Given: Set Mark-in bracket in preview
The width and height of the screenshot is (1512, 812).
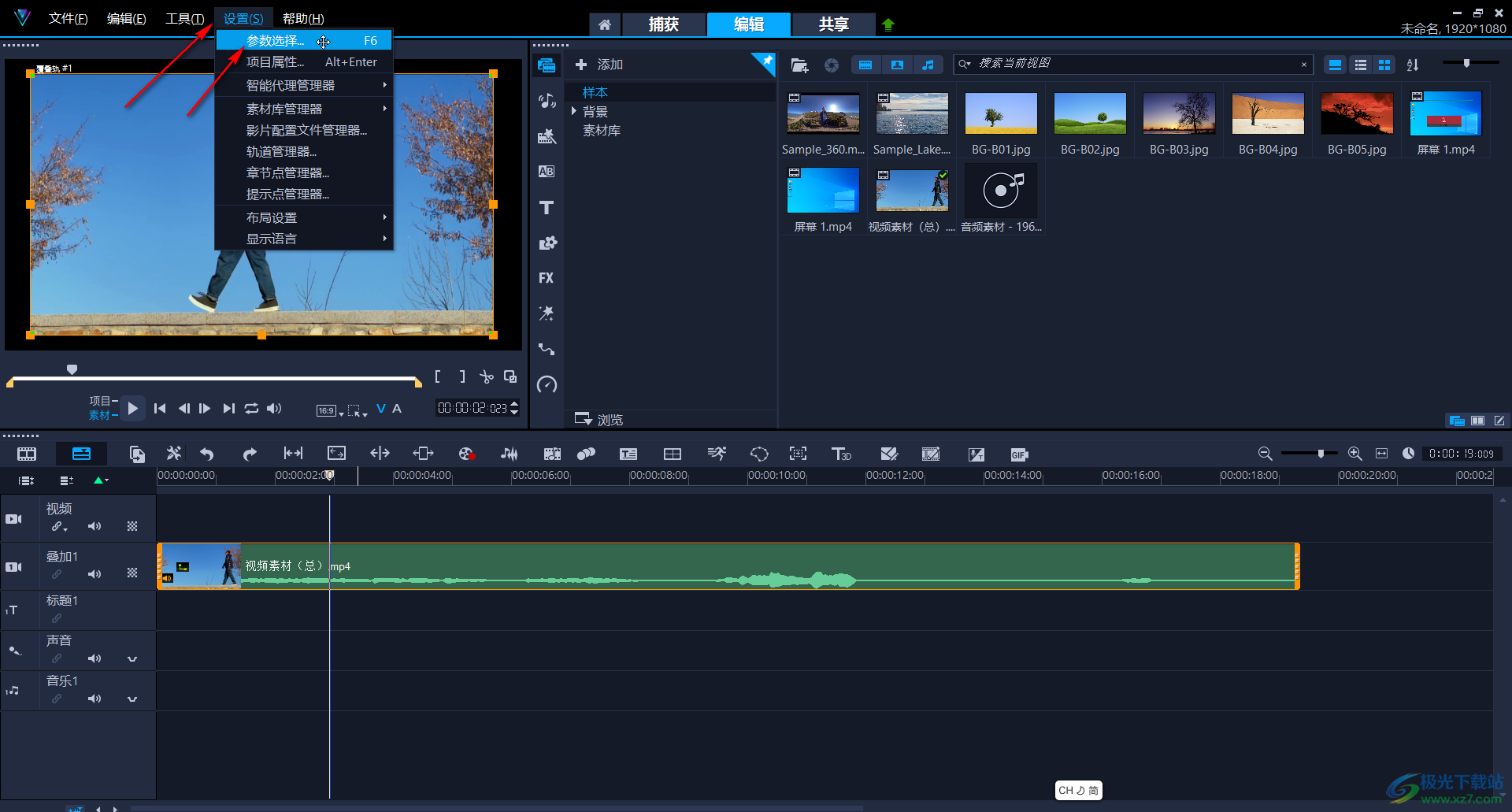Looking at the screenshot, I should tap(438, 376).
